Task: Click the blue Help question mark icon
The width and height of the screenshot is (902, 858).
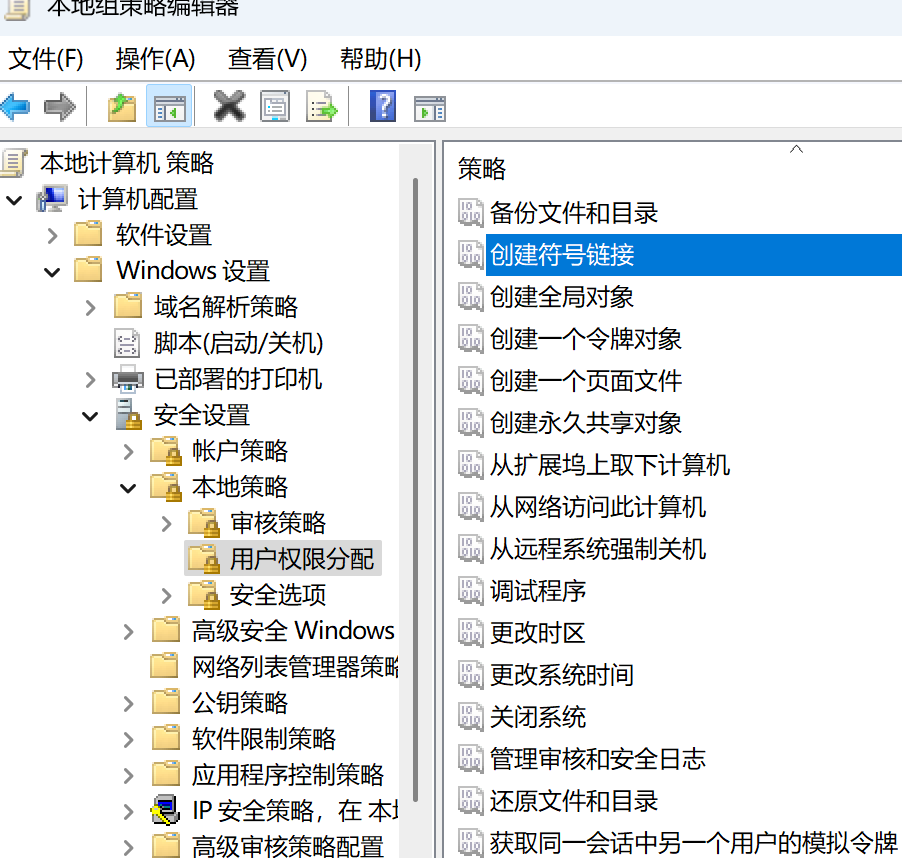Action: point(382,106)
